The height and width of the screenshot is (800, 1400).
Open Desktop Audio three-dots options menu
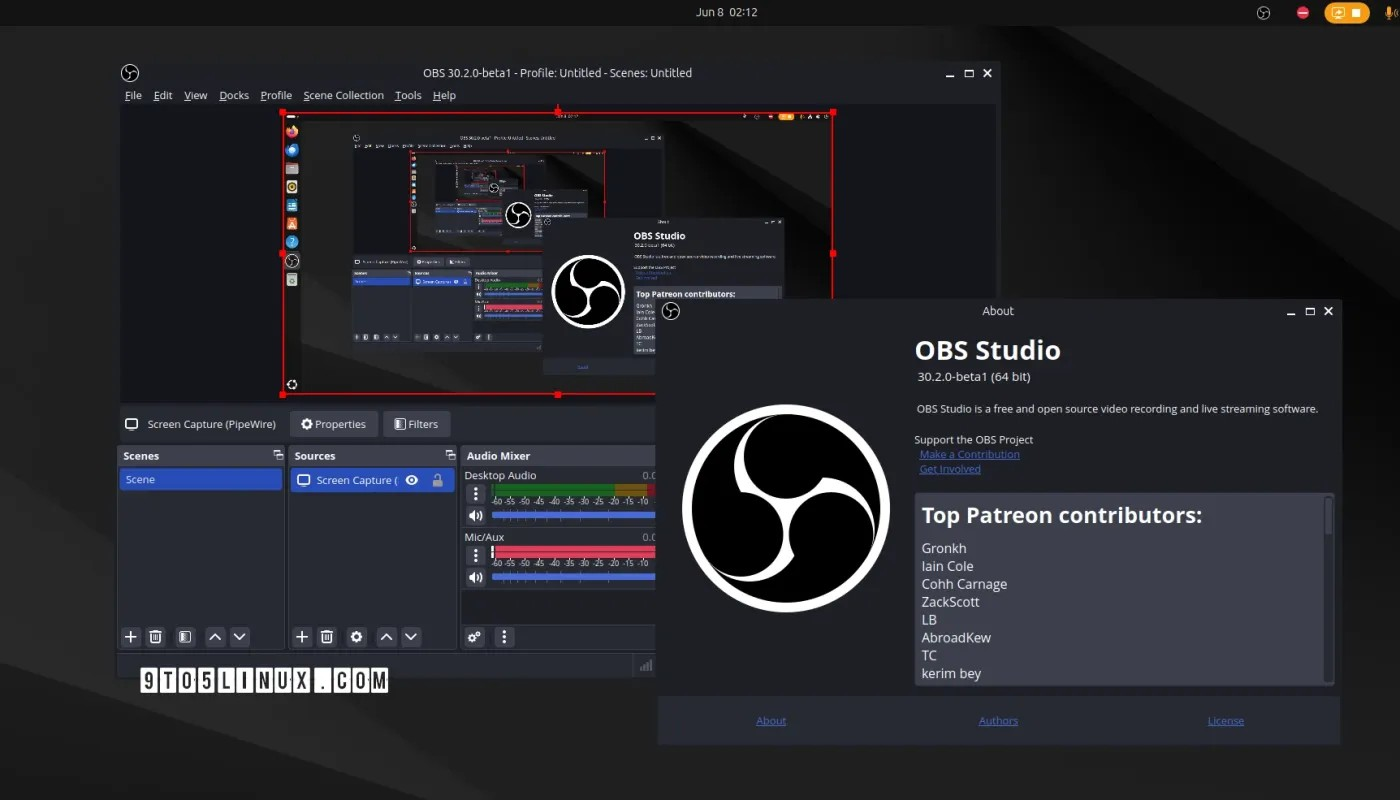tap(476, 494)
